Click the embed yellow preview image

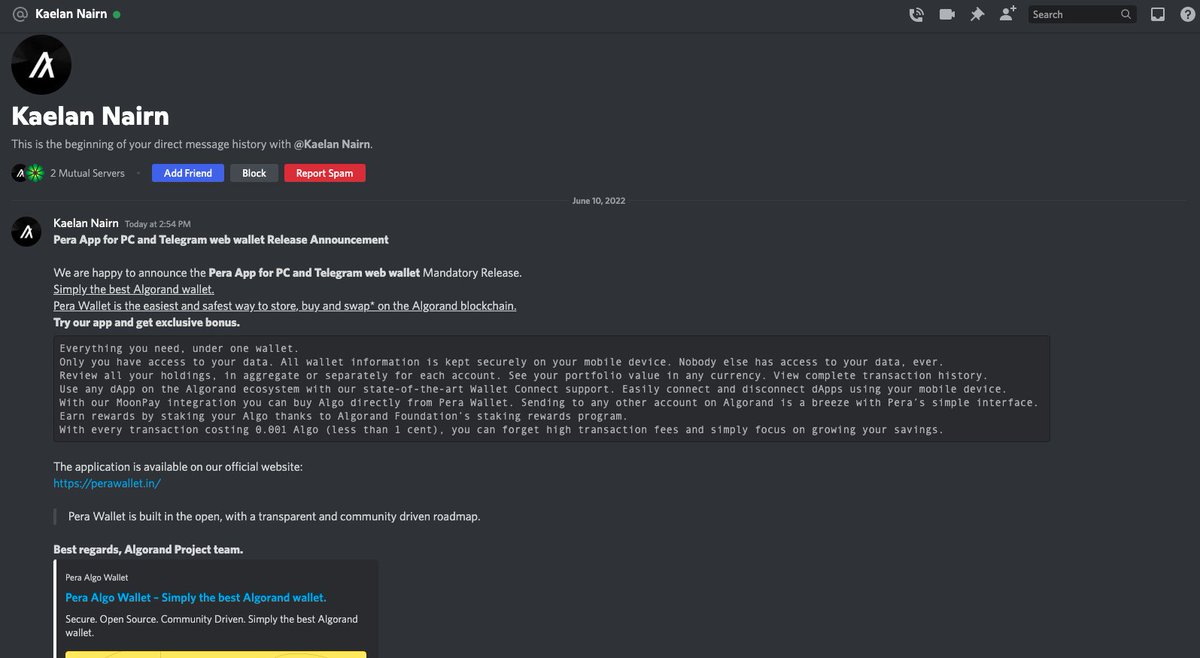(216, 654)
